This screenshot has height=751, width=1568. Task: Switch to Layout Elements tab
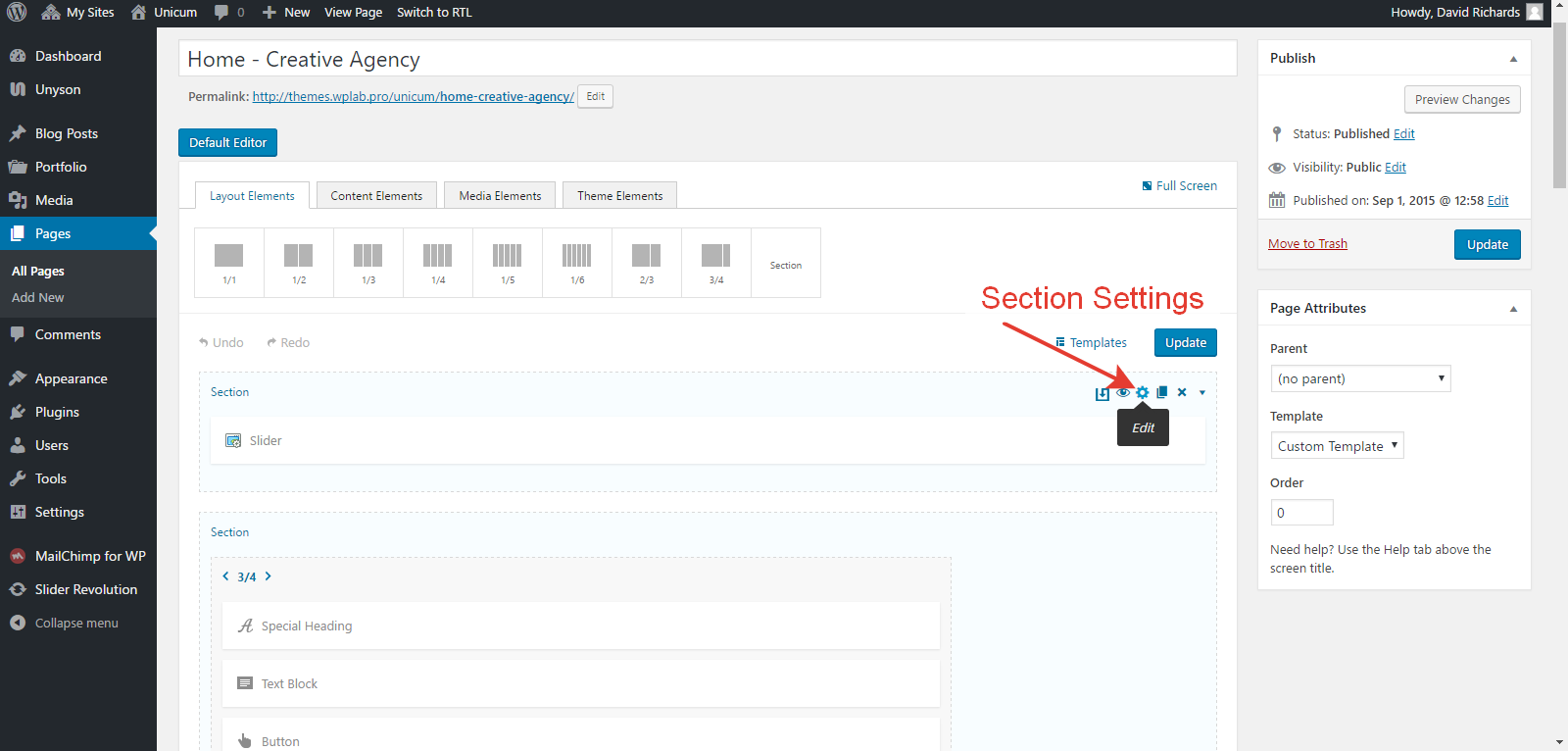[x=252, y=195]
